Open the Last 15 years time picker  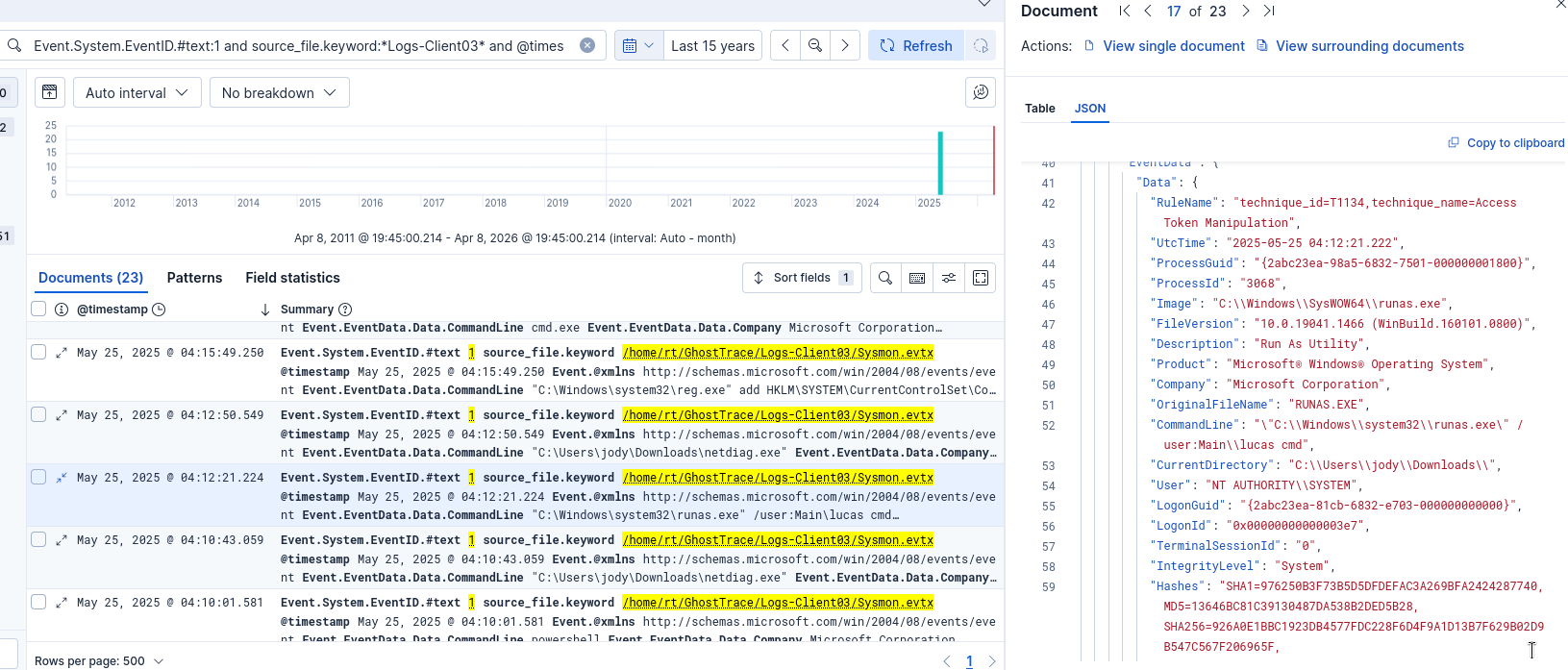[712, 45]
